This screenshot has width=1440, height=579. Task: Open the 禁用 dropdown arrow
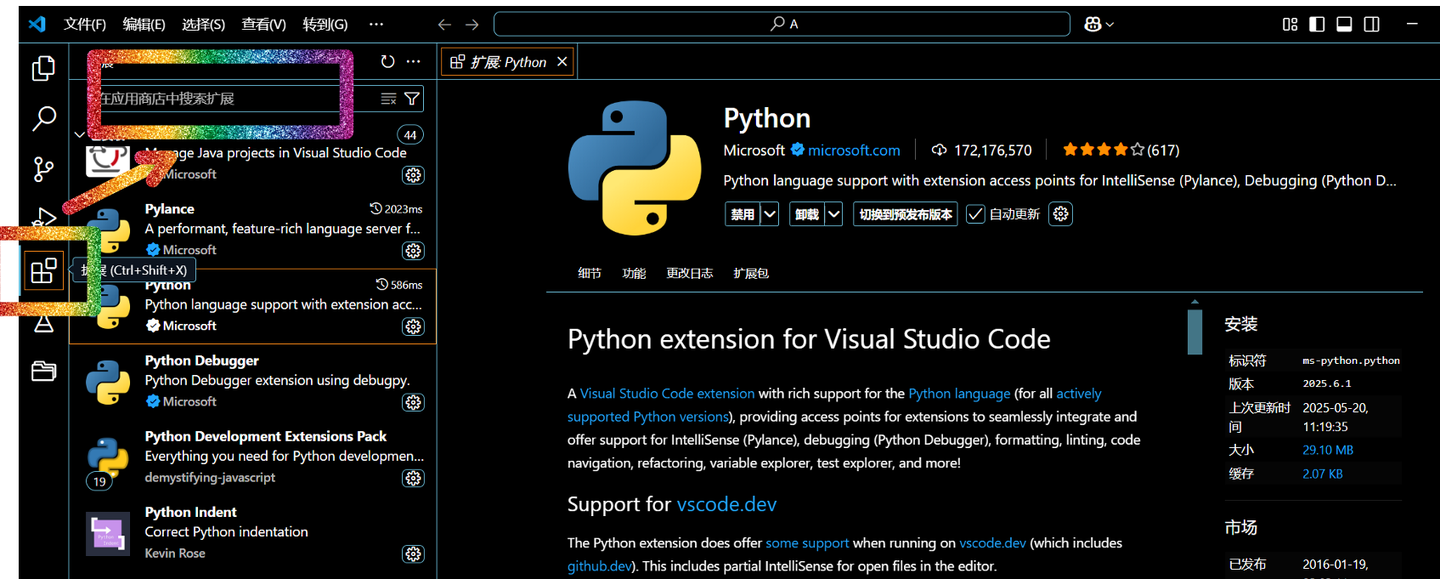(768, 213)
